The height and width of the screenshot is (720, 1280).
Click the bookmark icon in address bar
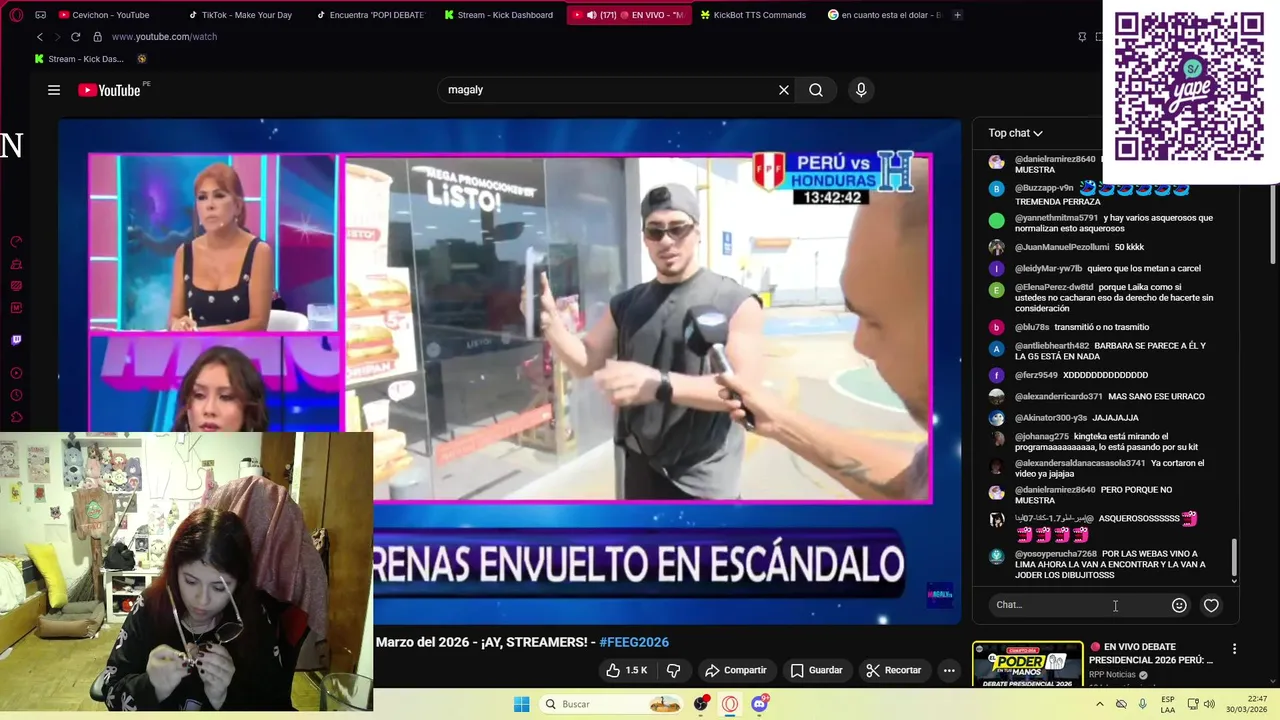point(1082,37)
